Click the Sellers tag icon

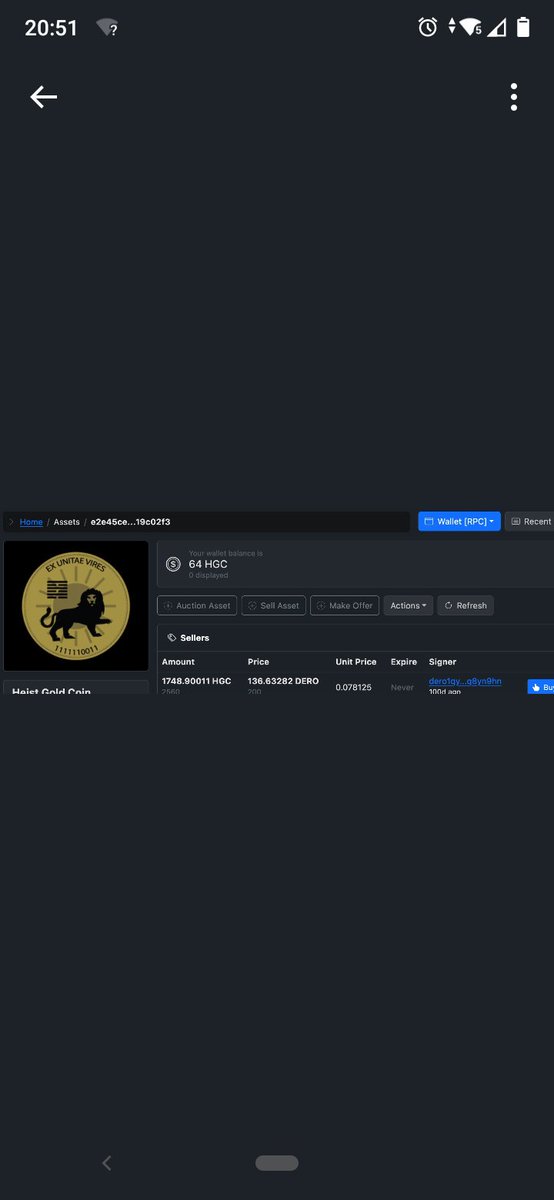point(172,637)
